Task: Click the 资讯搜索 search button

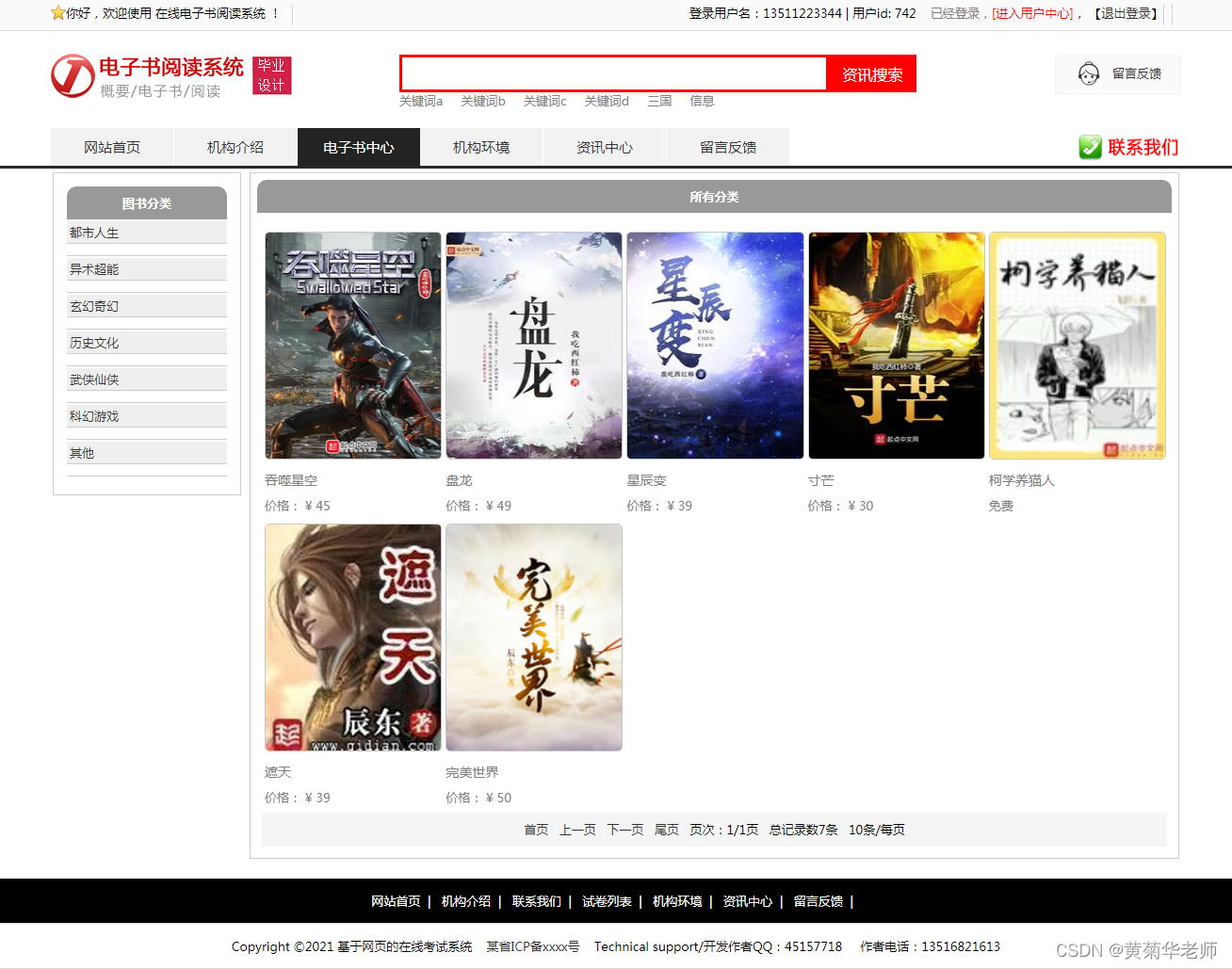Action: 871,74
